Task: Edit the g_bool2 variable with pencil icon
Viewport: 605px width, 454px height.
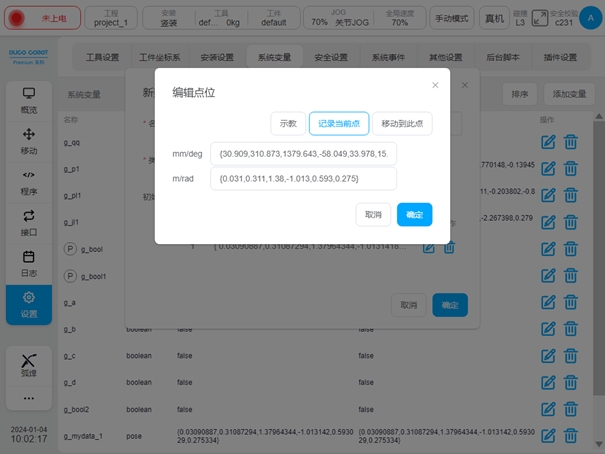Action: [x=548, y=408]
